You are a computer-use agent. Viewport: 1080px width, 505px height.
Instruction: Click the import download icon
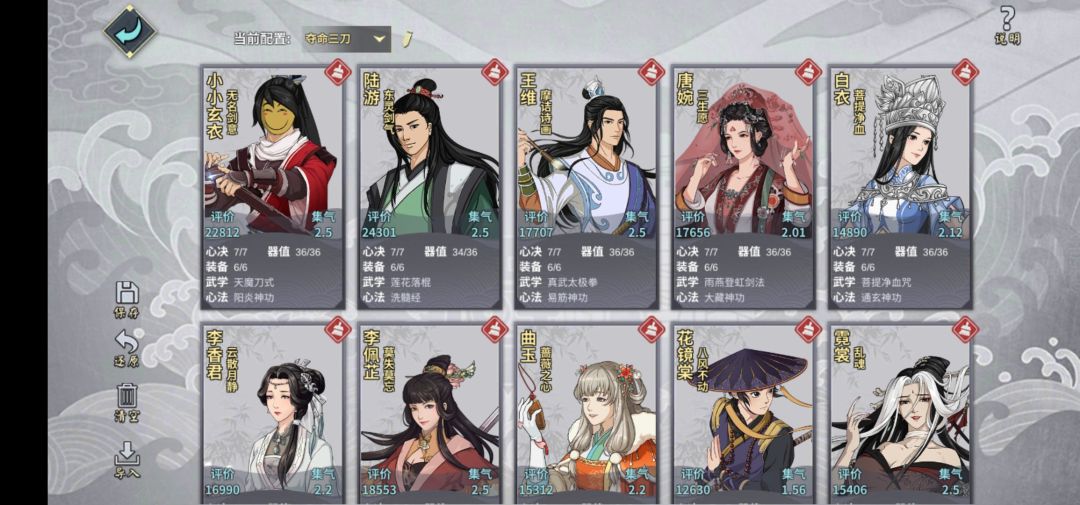click(x=127, y=460)
